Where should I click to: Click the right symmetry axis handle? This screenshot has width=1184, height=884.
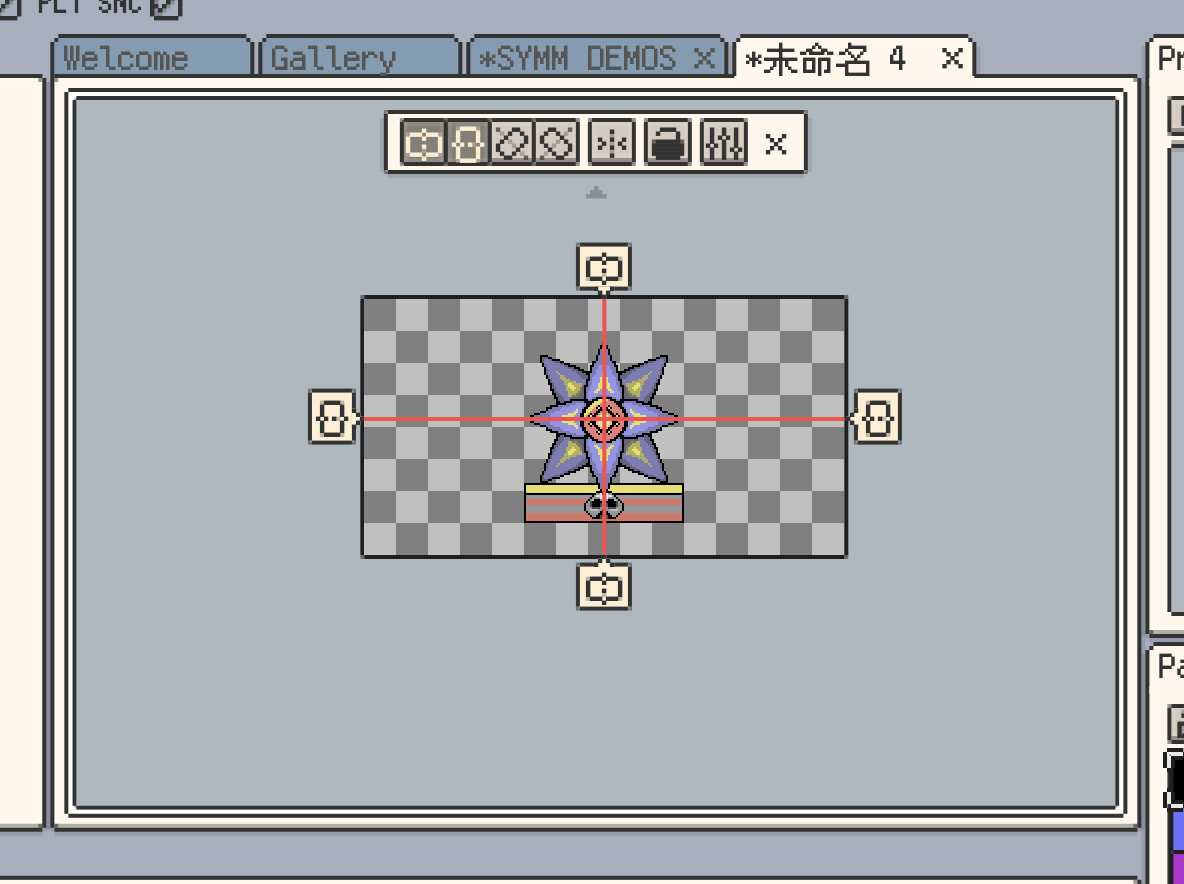878,416
